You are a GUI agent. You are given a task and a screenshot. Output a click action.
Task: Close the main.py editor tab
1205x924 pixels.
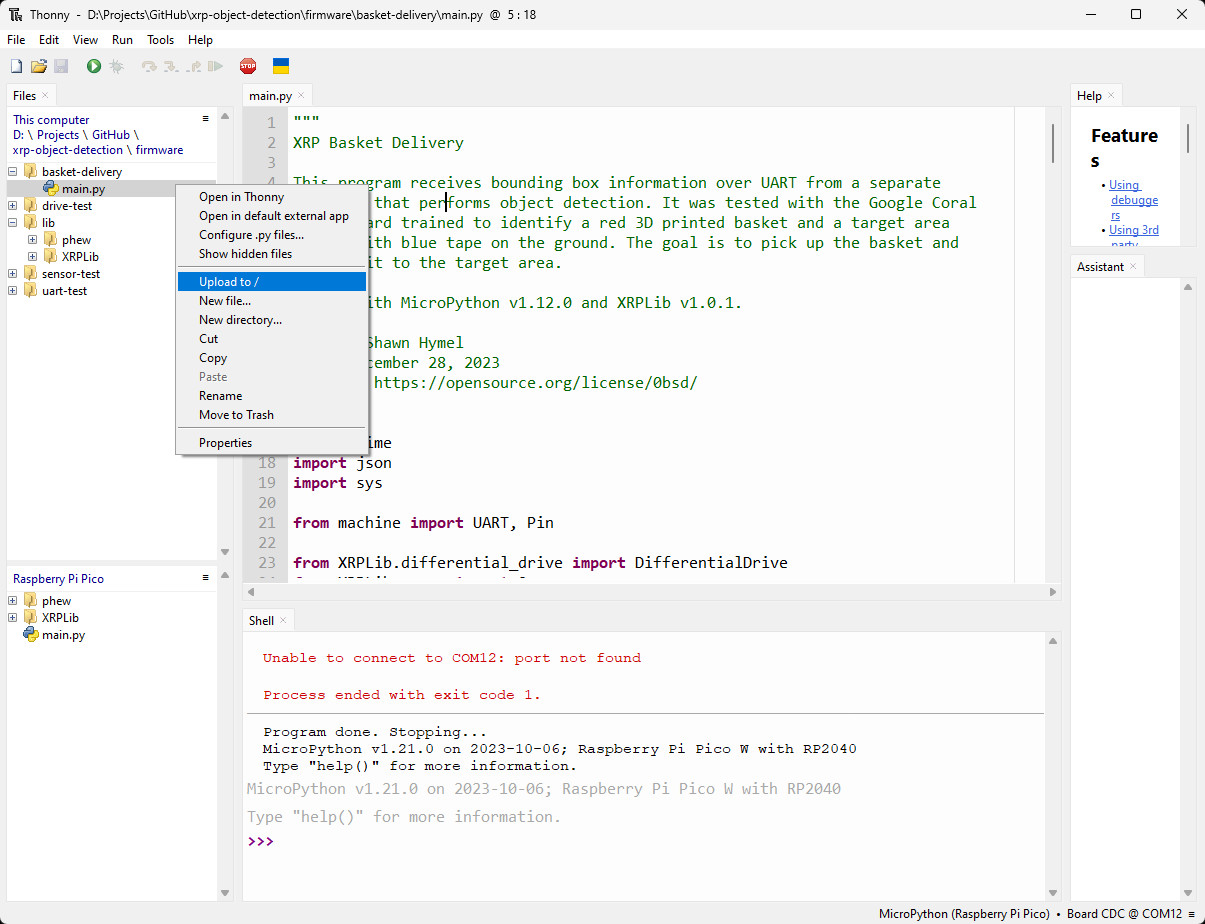coord(301,95)
